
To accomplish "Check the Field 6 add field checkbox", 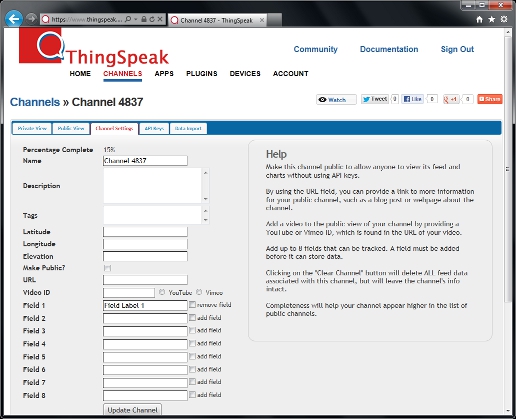I will tap(192, 369).
